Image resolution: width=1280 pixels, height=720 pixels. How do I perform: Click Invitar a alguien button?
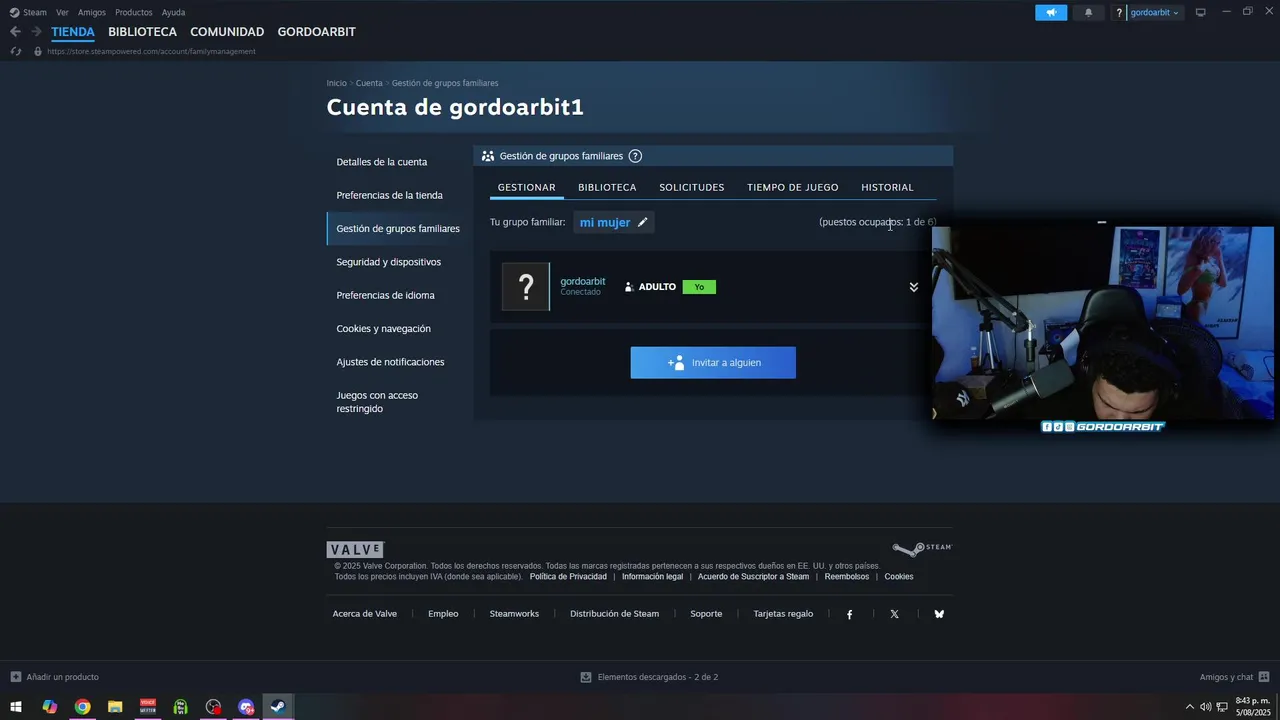point(713,363)
